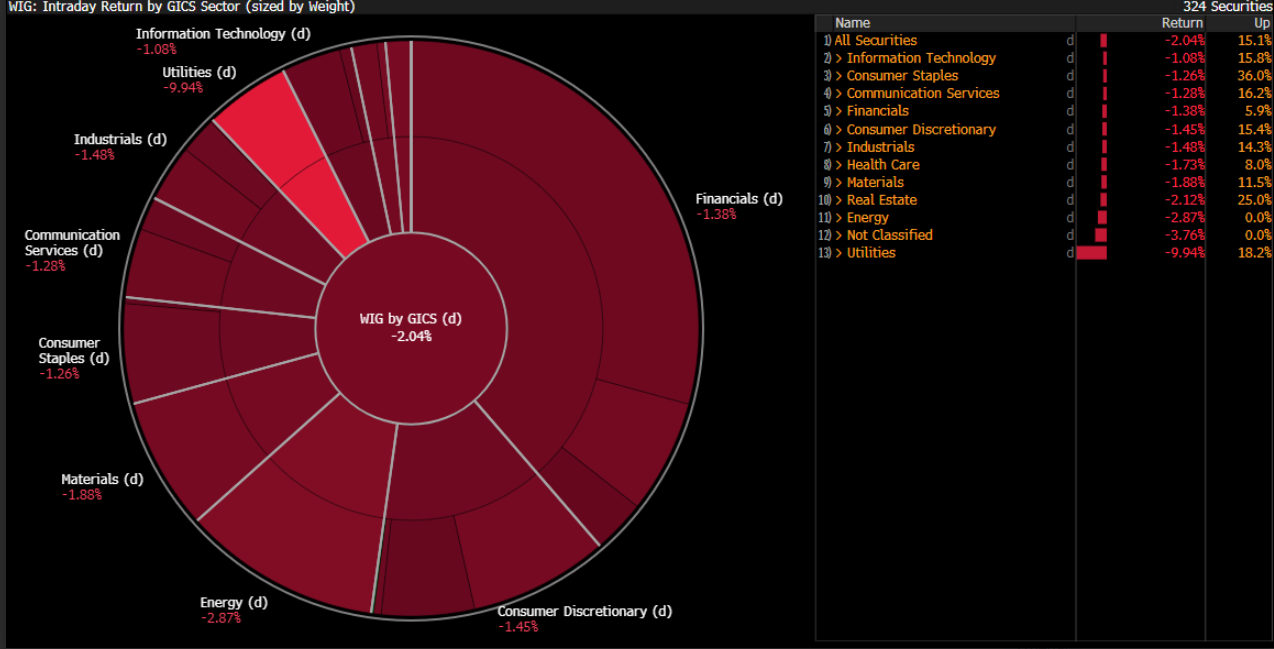Image resolution: width=1274 pixels, height=649 pixels.
Task: Click the Industrials (d) chart label
Action: (120, 139)
